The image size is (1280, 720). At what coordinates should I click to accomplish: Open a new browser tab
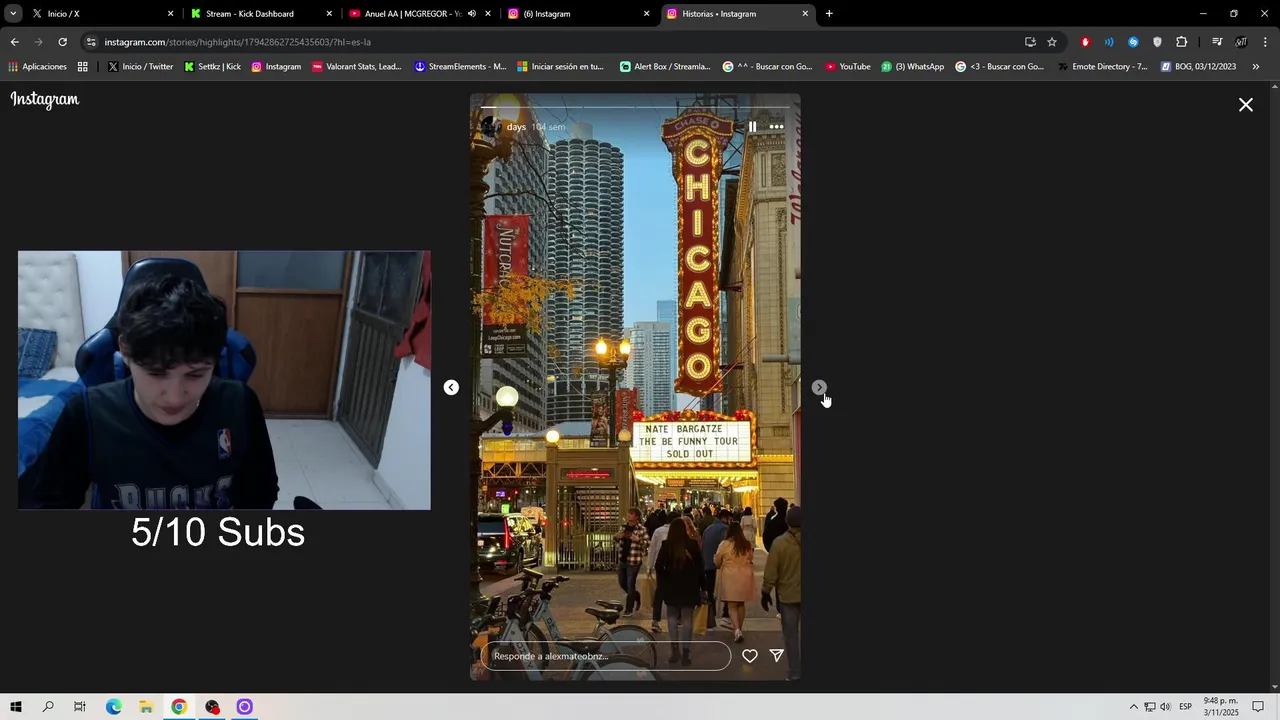(x=829, y=14)
